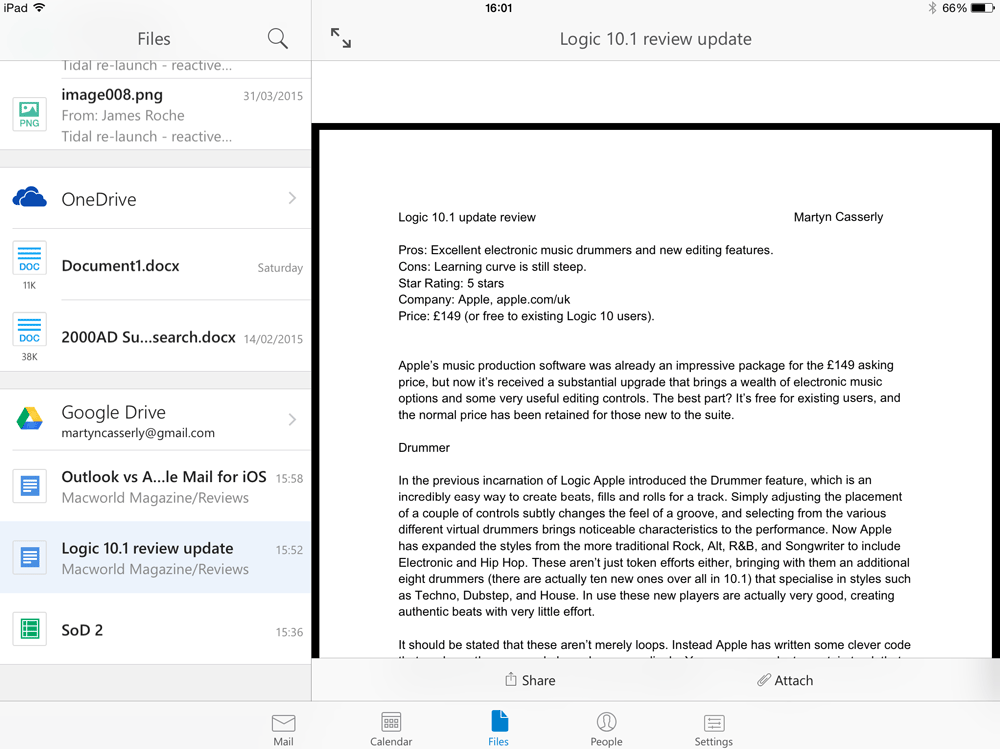Image resolution: width=1000 pixels, height=749 pixels.
Task: Click the Files panel title
Action: pyautogui.click(x=154, y=39)
